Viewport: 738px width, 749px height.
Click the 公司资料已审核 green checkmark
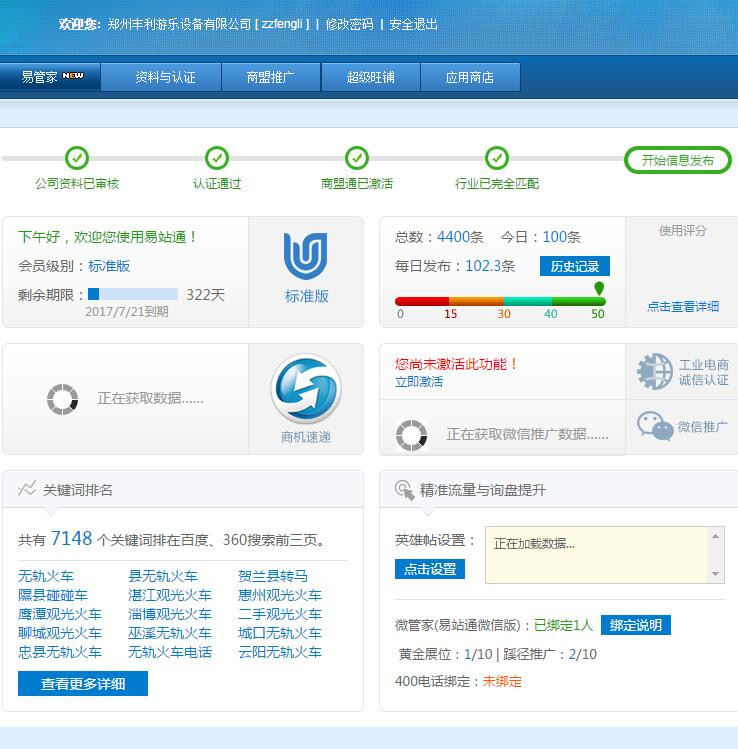[x=77, y=158]
